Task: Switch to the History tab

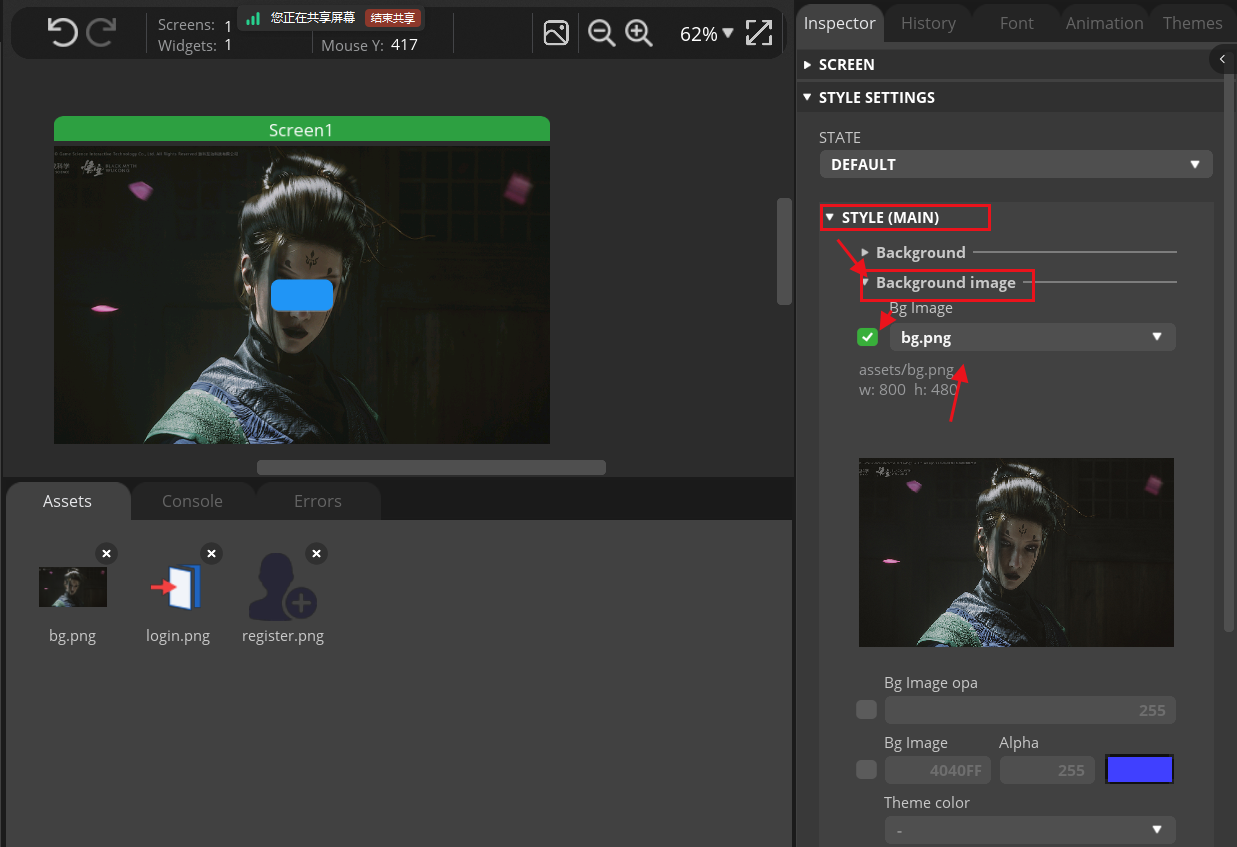Action: click(928, 23)
